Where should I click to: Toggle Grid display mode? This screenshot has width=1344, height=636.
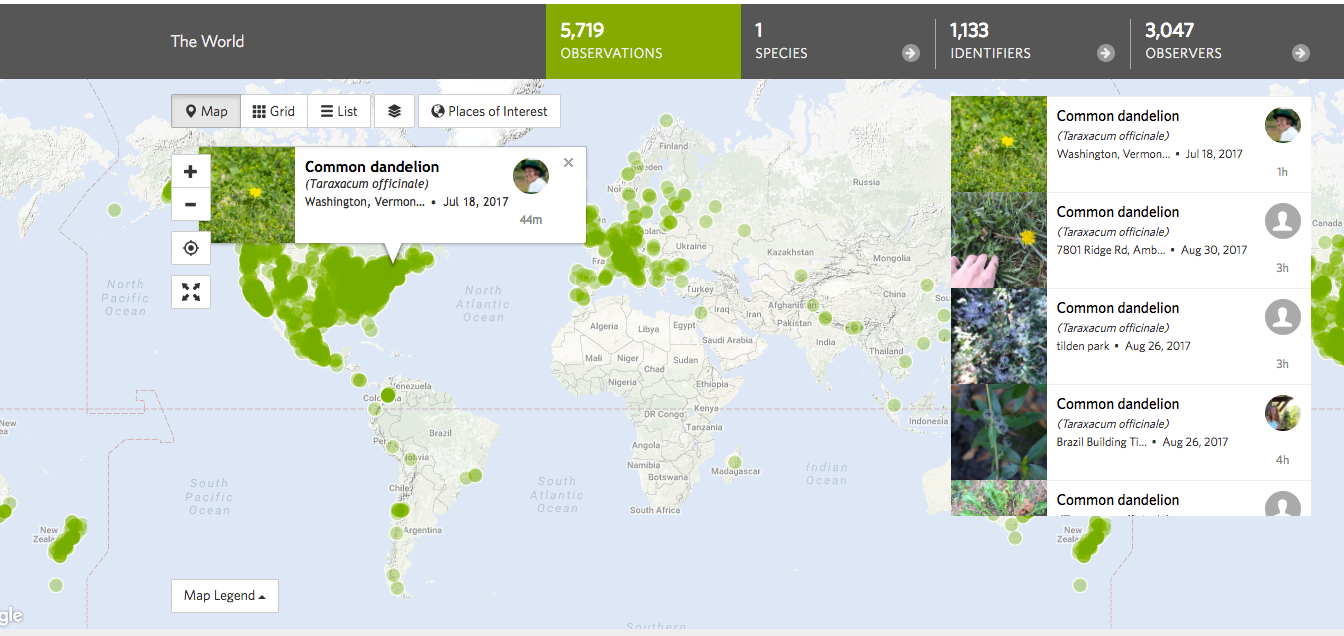[x=274, y=111]
